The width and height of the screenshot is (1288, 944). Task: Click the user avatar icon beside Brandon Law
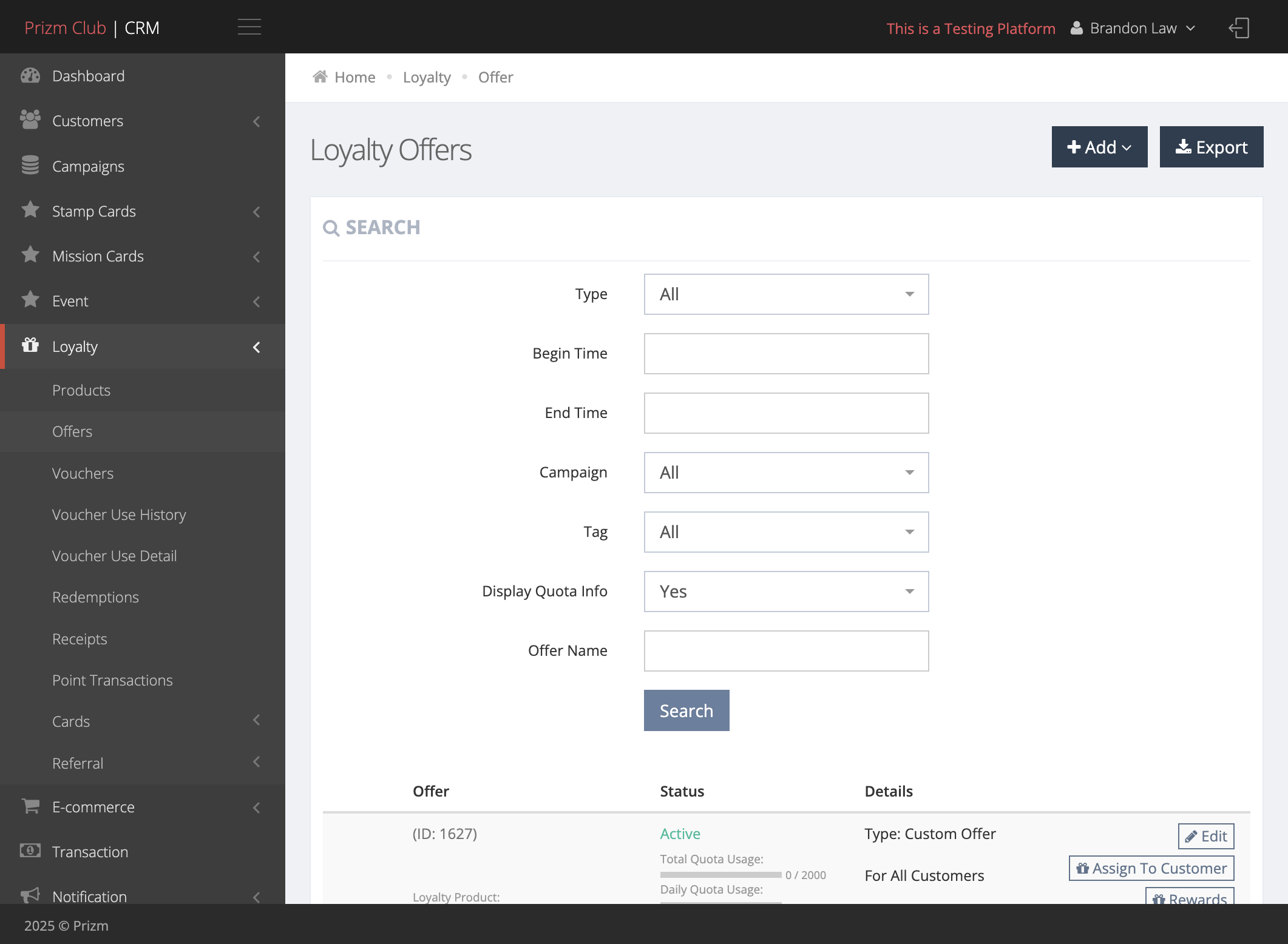tap(1076, 28)
